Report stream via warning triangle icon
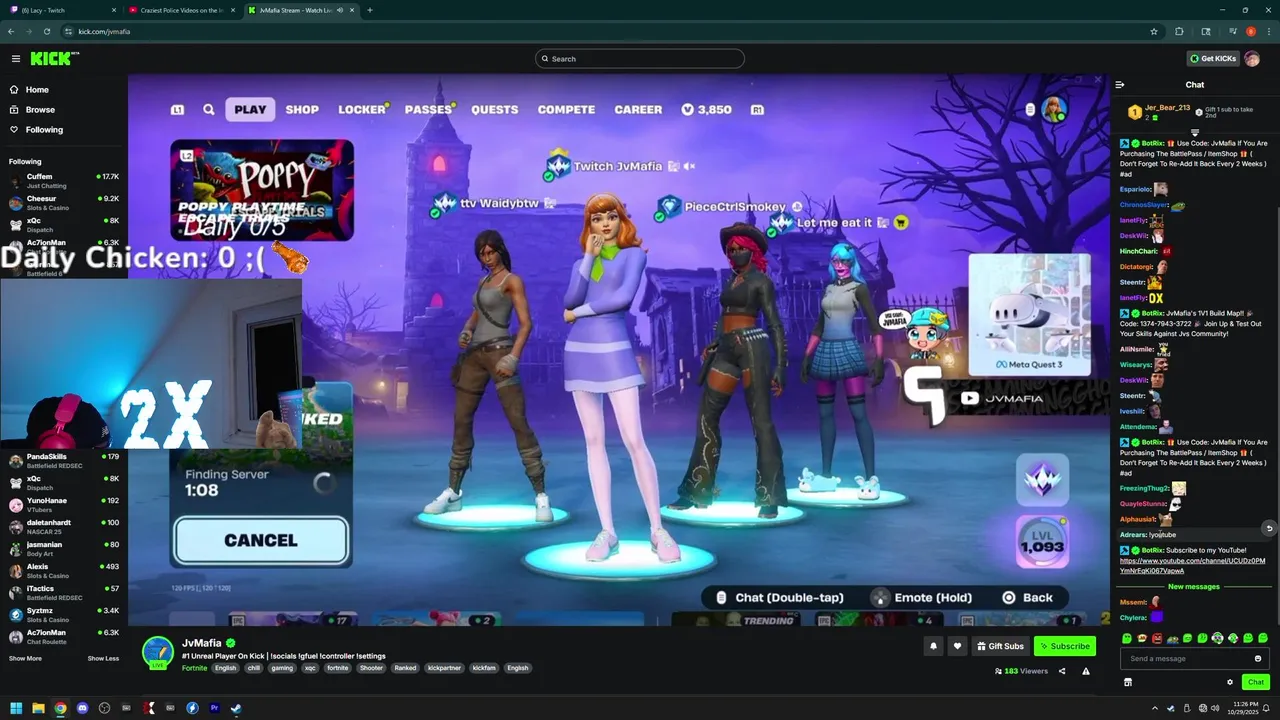 click(1086, 671)
